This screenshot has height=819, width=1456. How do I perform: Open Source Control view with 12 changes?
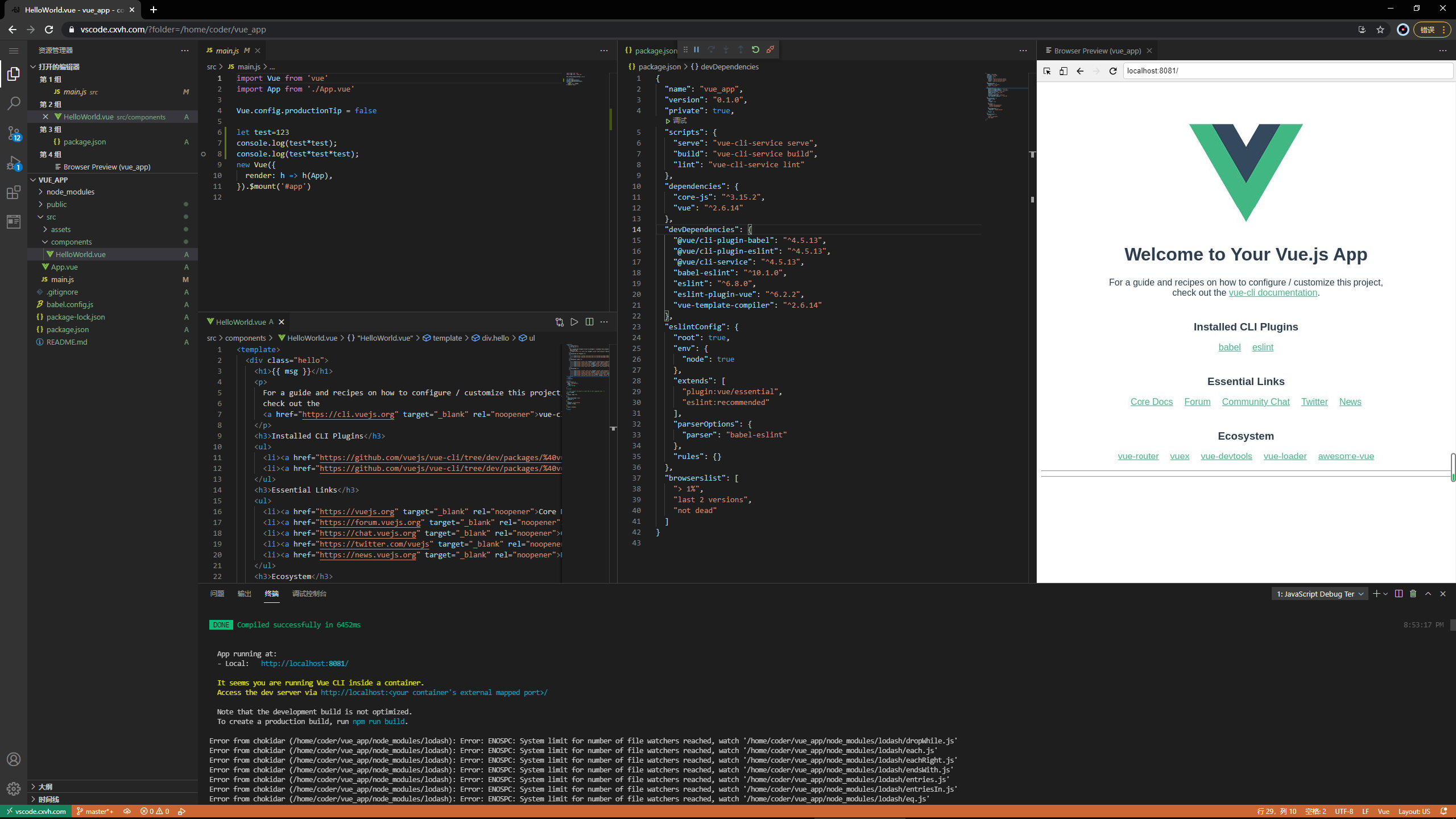pyautogui.click(x=14, y=134)
